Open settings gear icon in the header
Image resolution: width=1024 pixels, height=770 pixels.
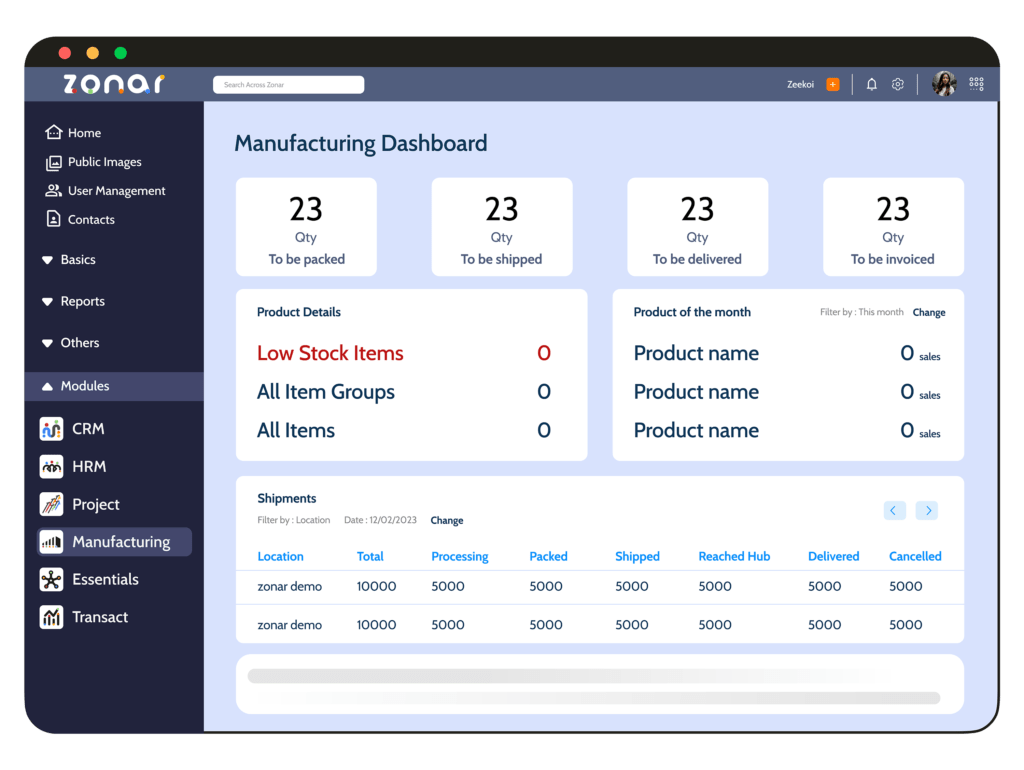pos(898,84)
